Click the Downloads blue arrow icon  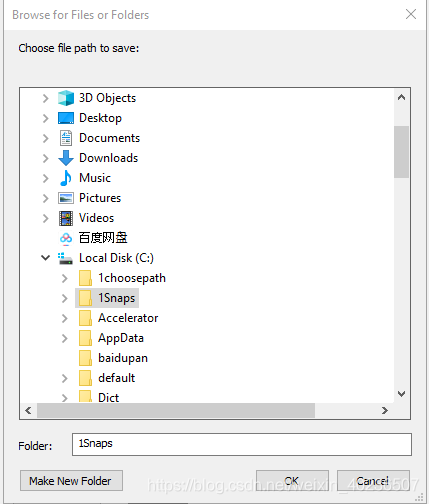click(x=66, y=158)
